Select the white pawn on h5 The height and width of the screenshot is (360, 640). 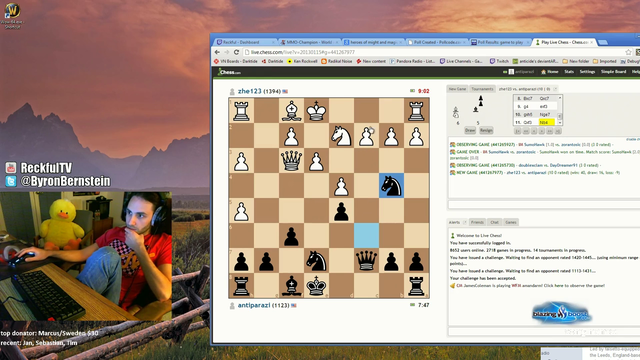[x=241, y=211]
